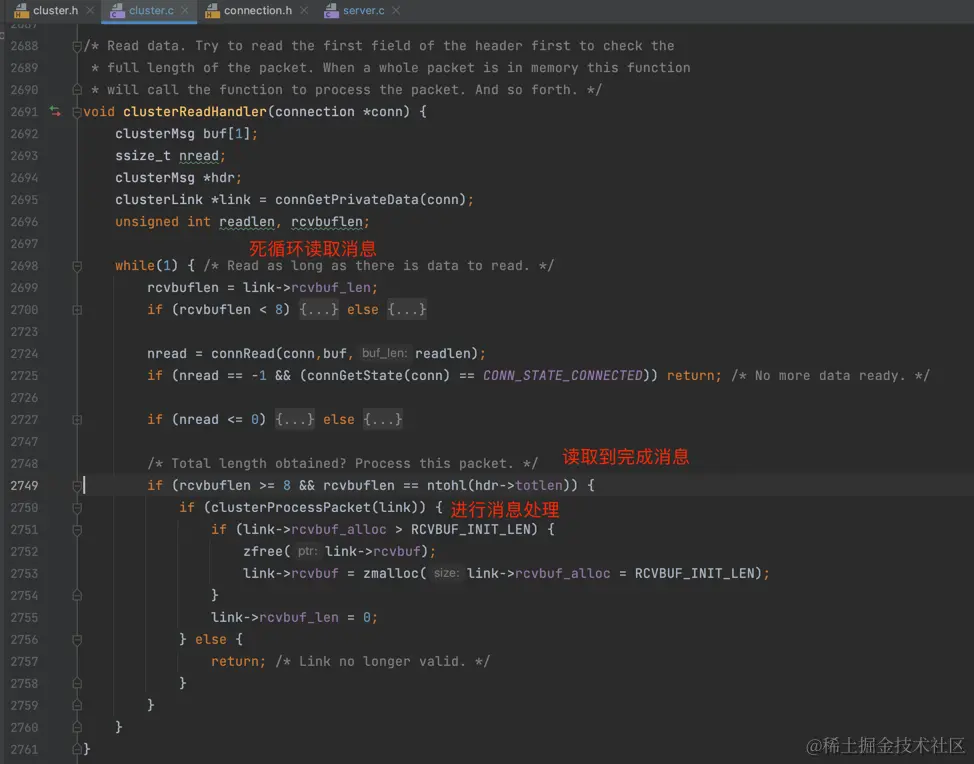Click the clusterMsg buf[1] declaration

(x=186, y=134)
